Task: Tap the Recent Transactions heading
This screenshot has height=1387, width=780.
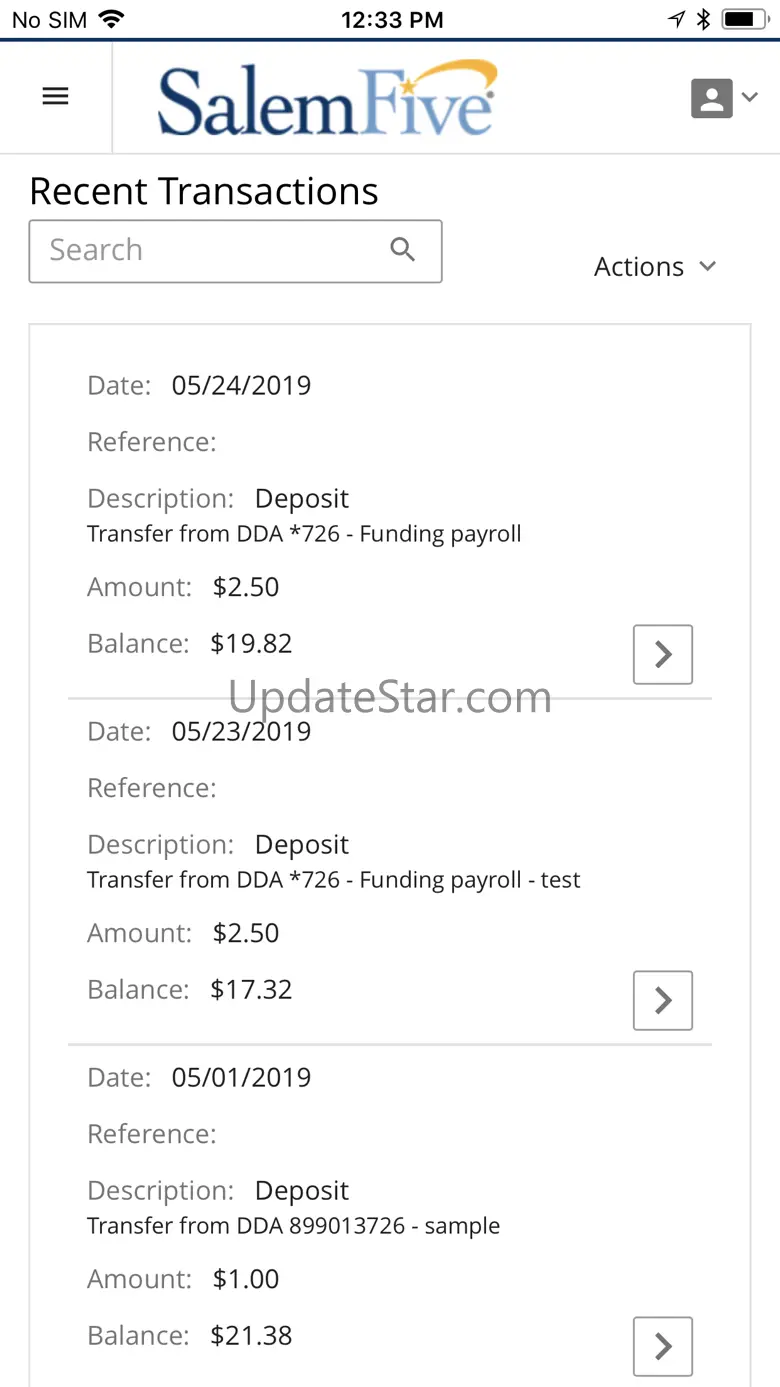Action: [x=204, y=191]
